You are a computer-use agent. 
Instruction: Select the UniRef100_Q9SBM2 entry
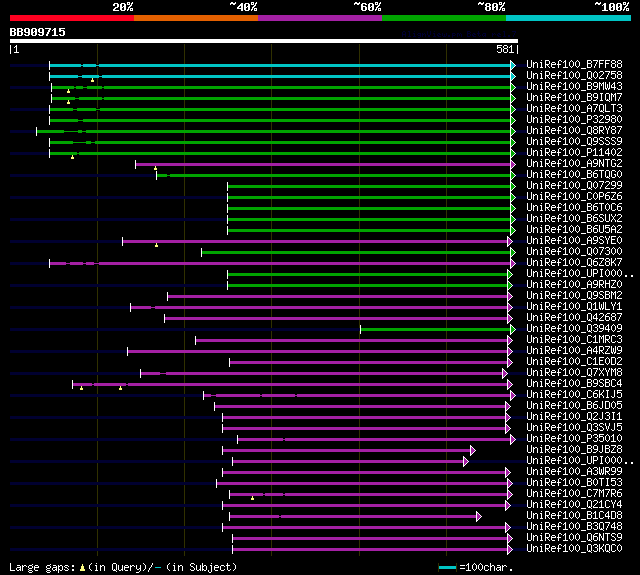click(574, 296)
